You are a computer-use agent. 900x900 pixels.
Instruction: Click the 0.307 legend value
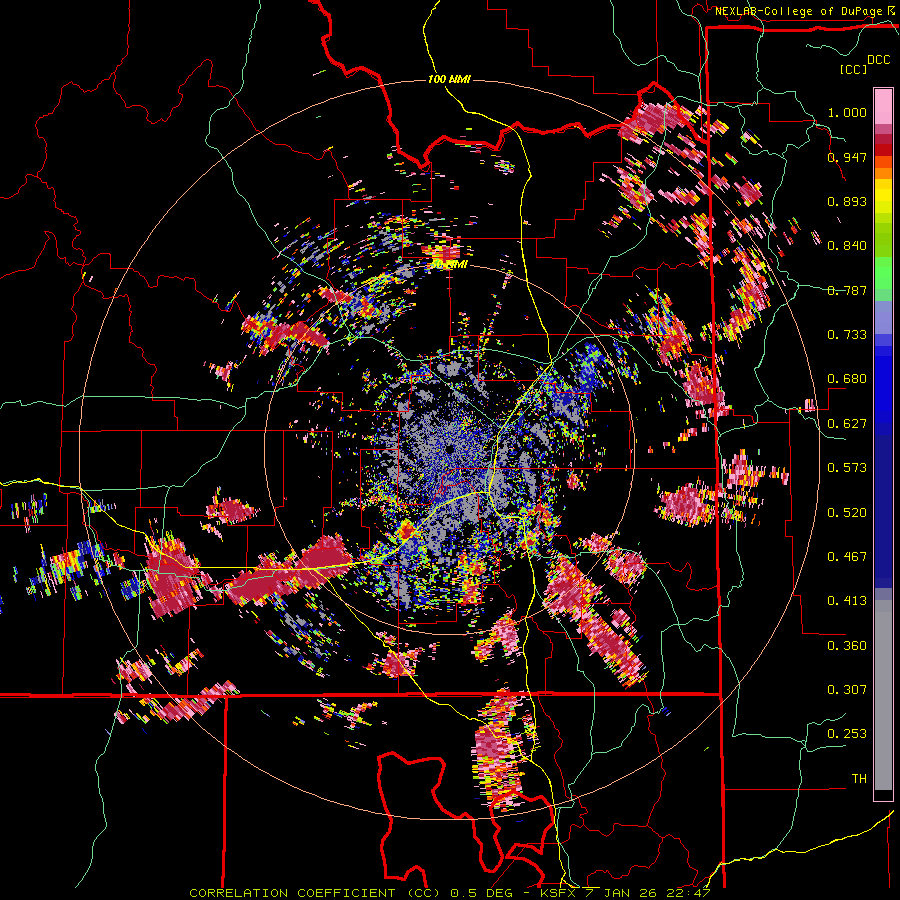pyautogui.click(x=847, y=689)
